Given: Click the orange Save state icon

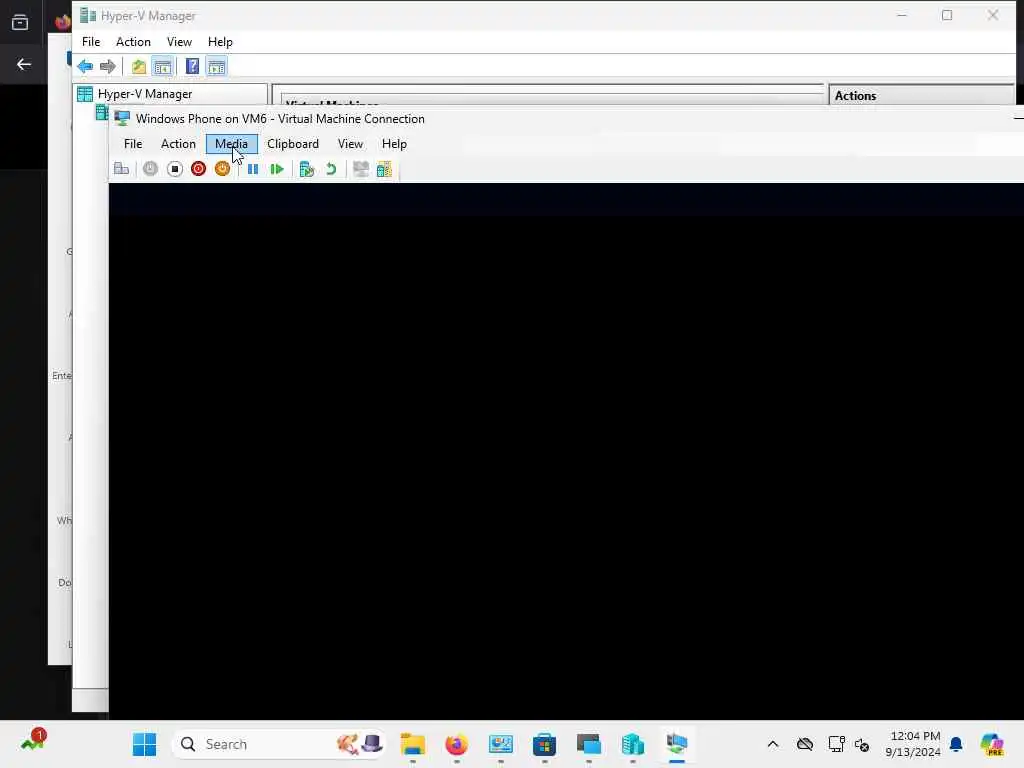Looking at the screenshot, I should [222, 169].
